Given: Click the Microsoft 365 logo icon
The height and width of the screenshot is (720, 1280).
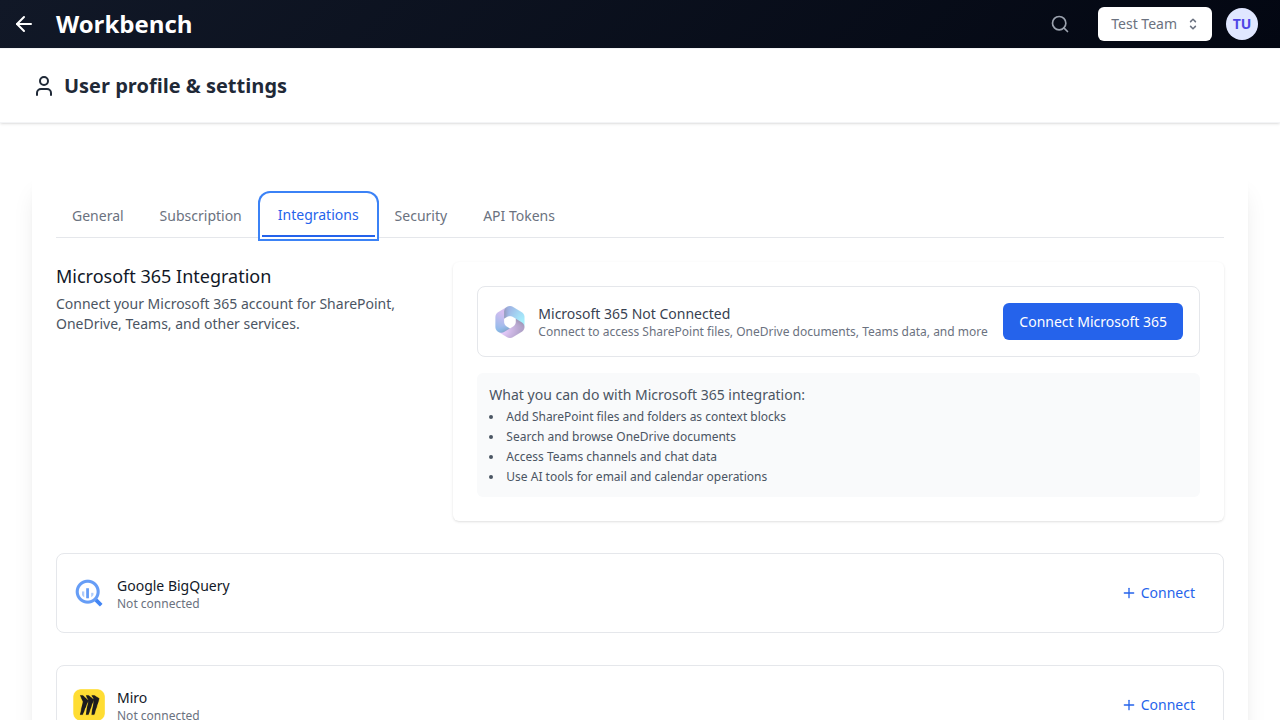Looking at the screenshot, I should coord(510,321).
